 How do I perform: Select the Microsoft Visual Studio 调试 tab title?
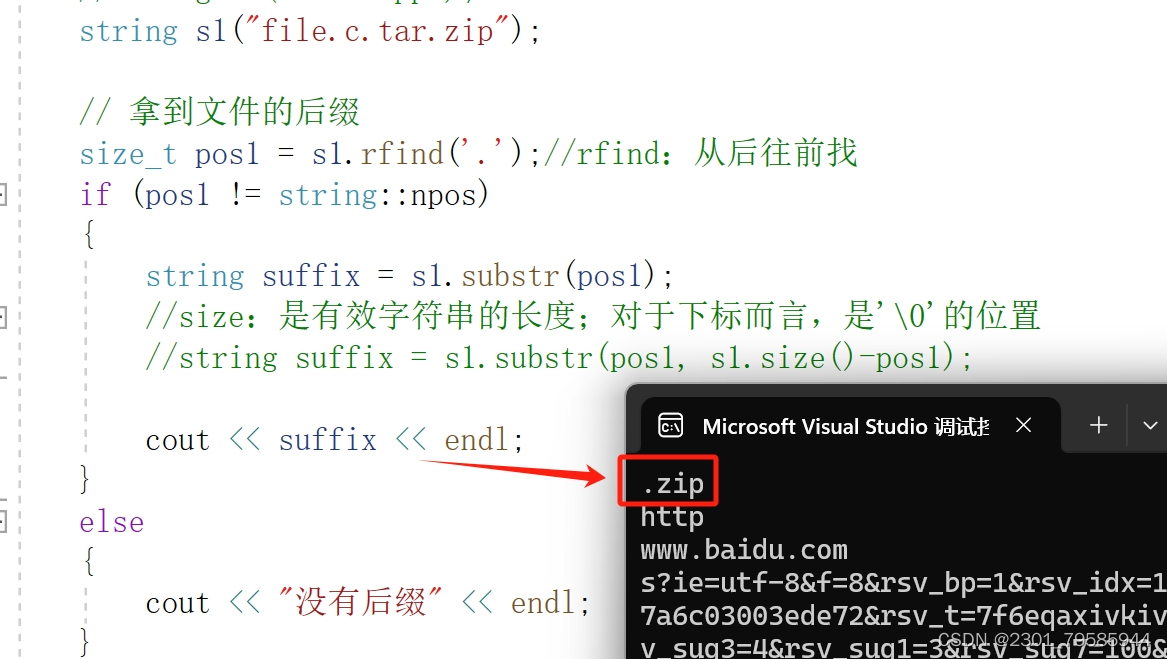(845, 427)
